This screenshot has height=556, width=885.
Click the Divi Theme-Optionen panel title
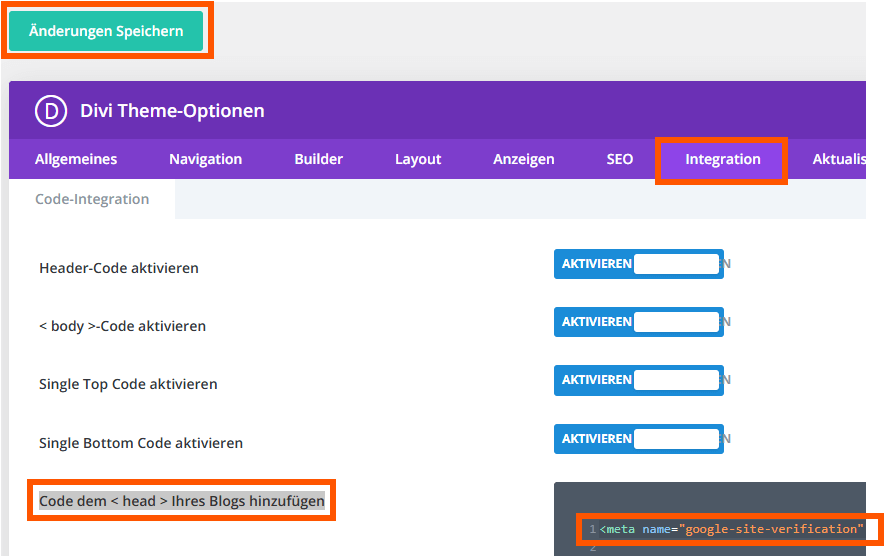click(x=172, y=110)
